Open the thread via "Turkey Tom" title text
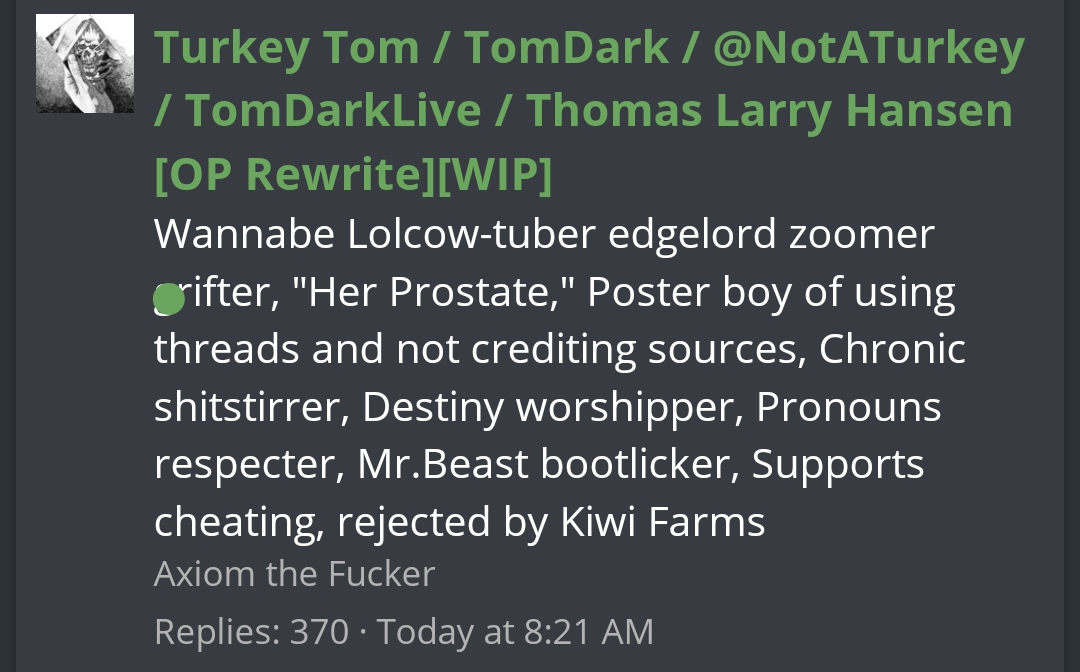Image resolution: width=1080 pixels, height=672 pixels. tap(286, 48)
